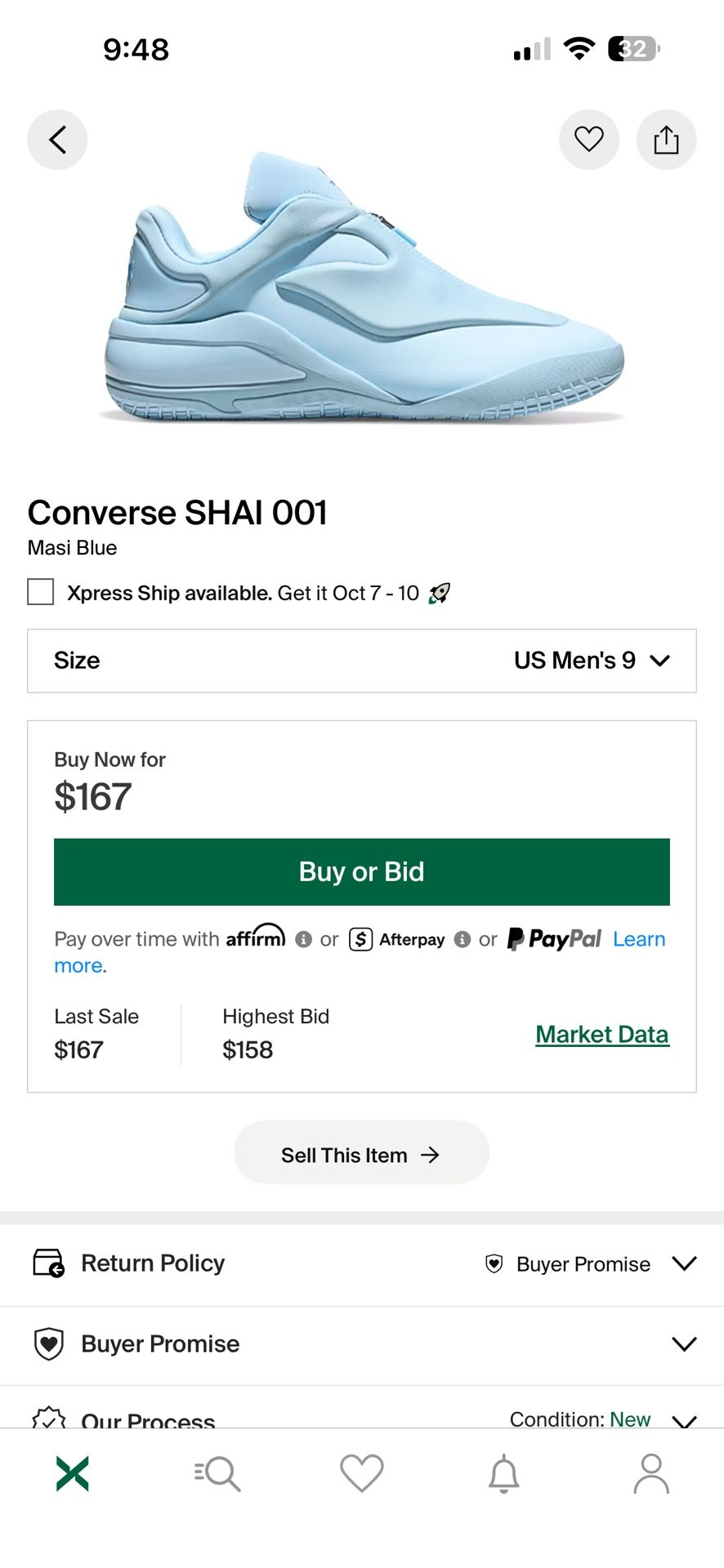Enable the Xpress Ship checkbox

pyautogui.click(x=41, y=592)
